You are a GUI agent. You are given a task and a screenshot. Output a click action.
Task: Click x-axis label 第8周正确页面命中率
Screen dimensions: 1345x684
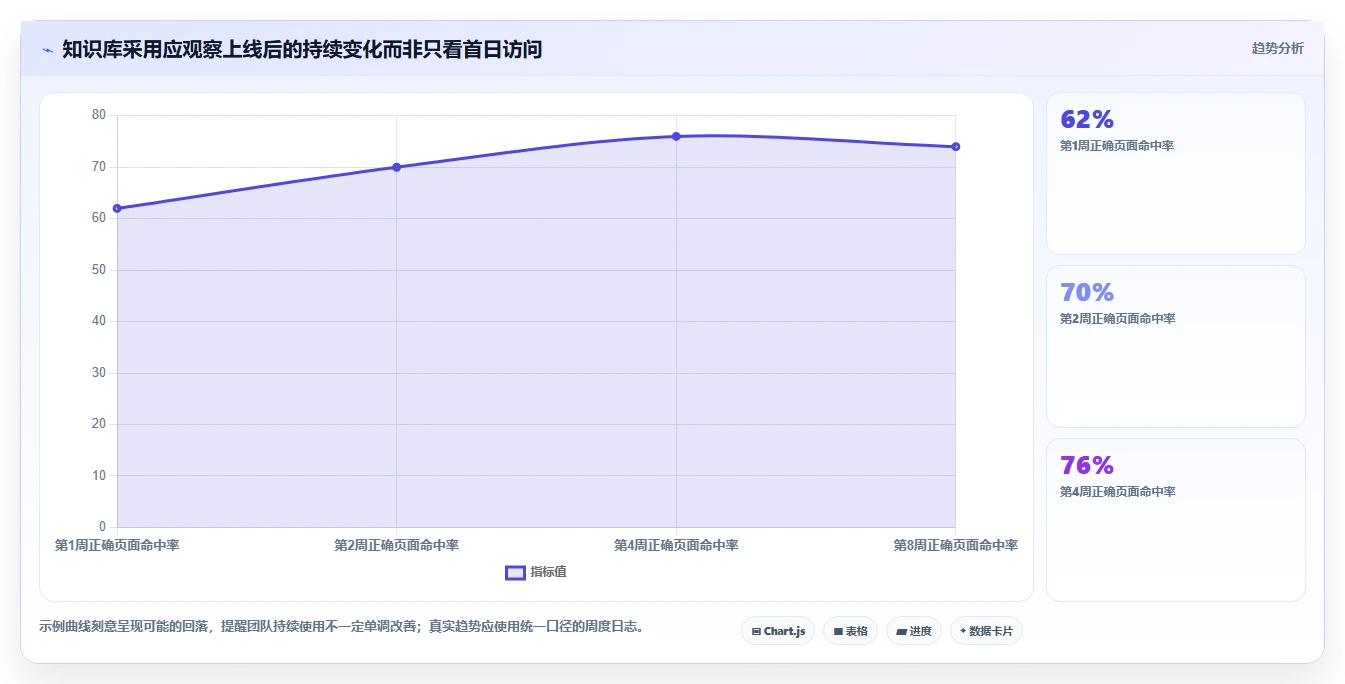coord(955,545)
